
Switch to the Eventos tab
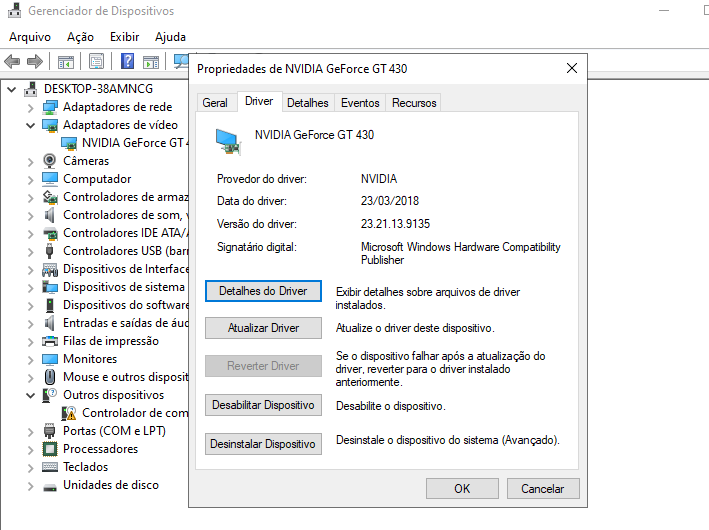tap(360, 103)
